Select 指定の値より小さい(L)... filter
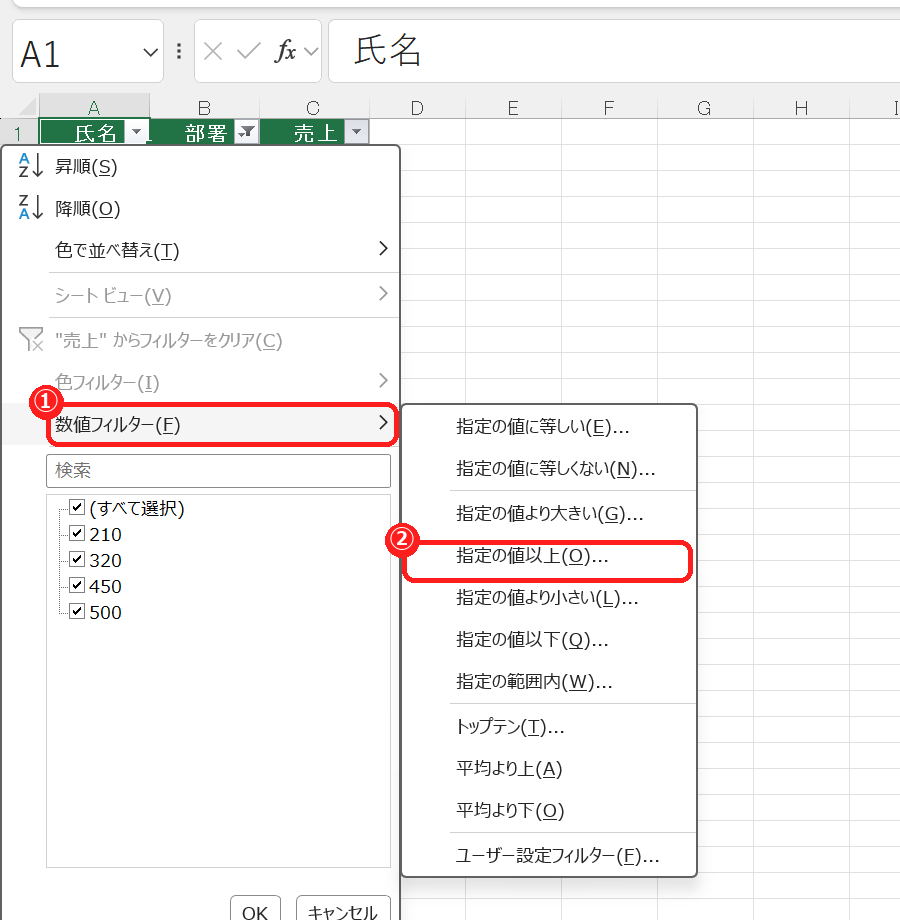The height and width of the screenshot is (920, 900). [549, 598]
